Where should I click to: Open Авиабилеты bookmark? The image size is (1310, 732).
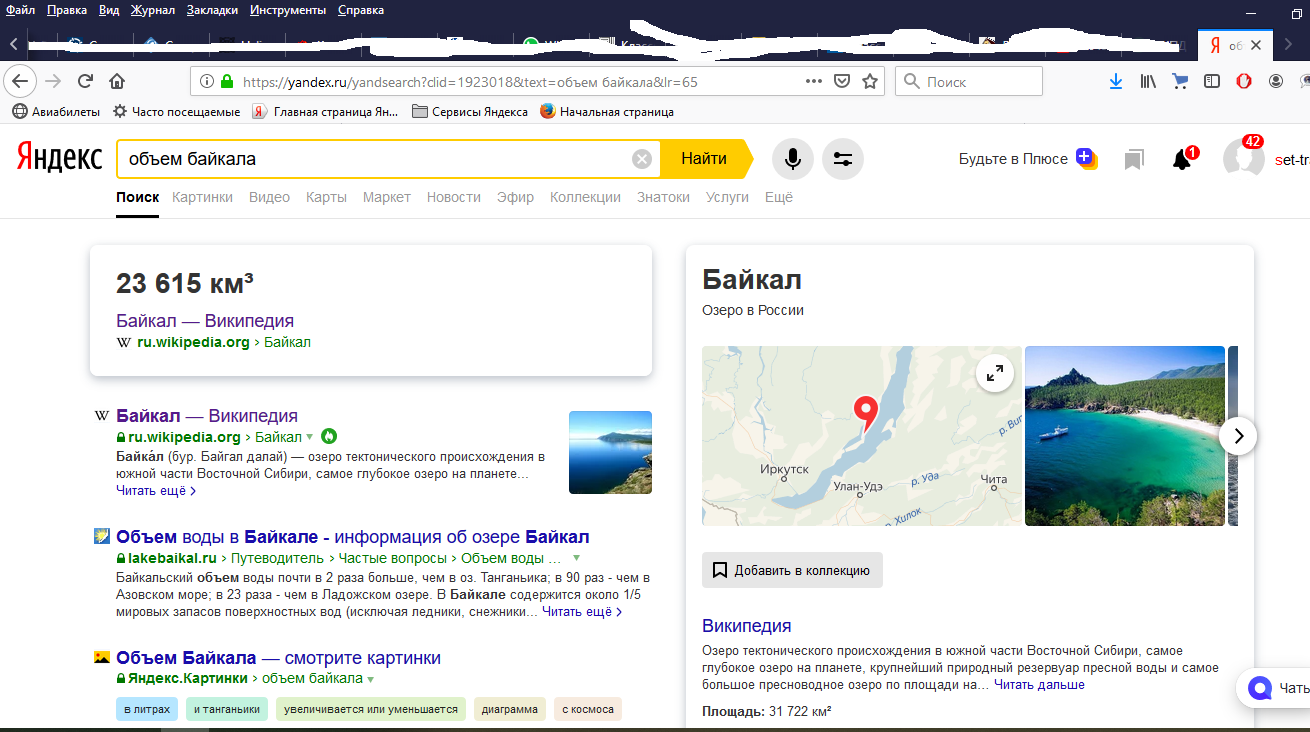pos(56,111)
